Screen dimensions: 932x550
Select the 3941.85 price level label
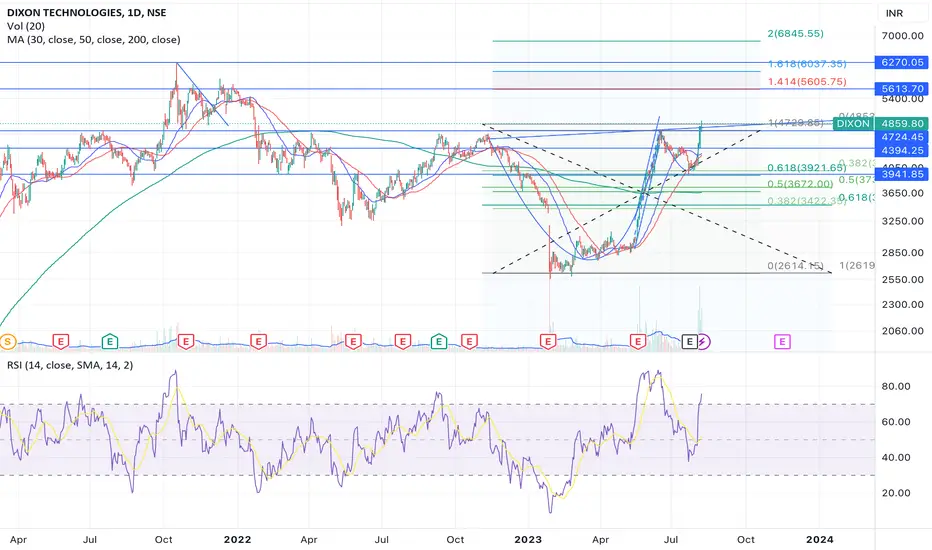click(x=902, y=174)
